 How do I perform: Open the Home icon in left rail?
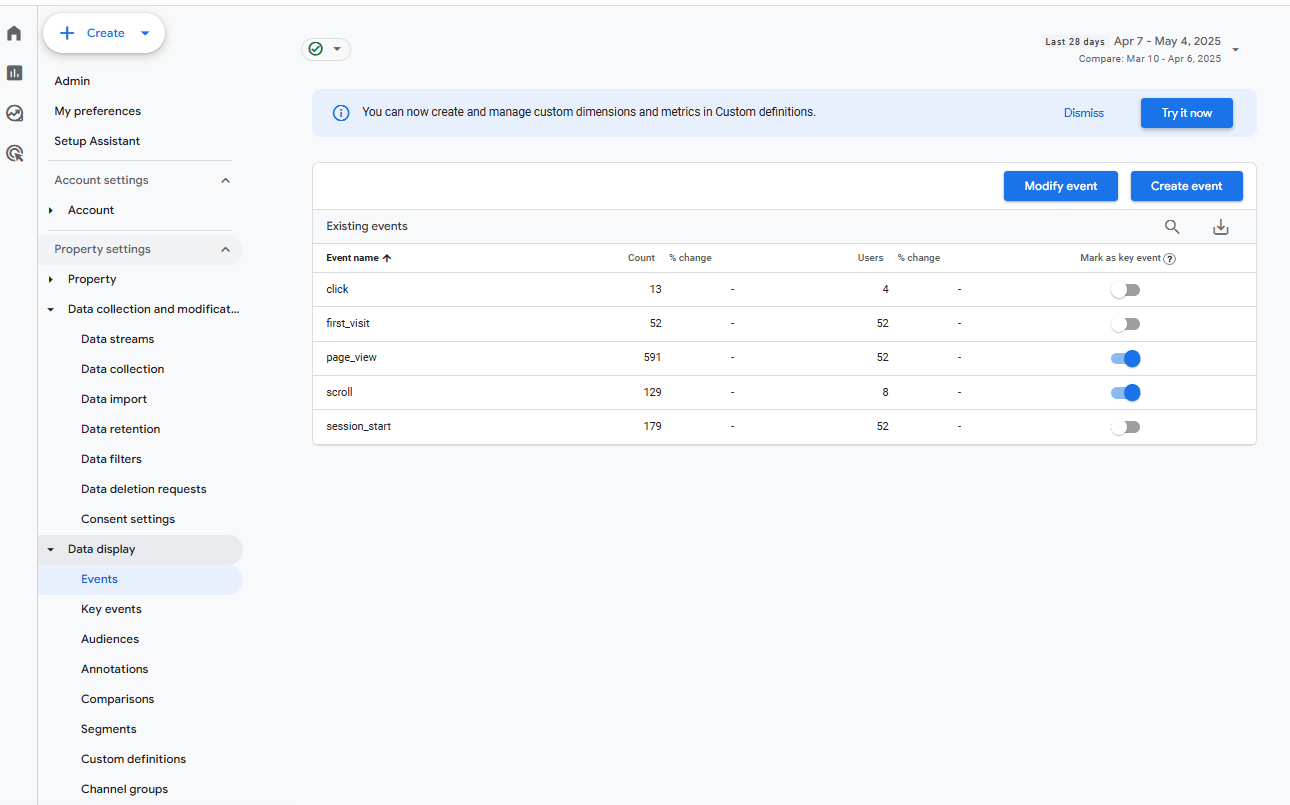tap(14, 33)
